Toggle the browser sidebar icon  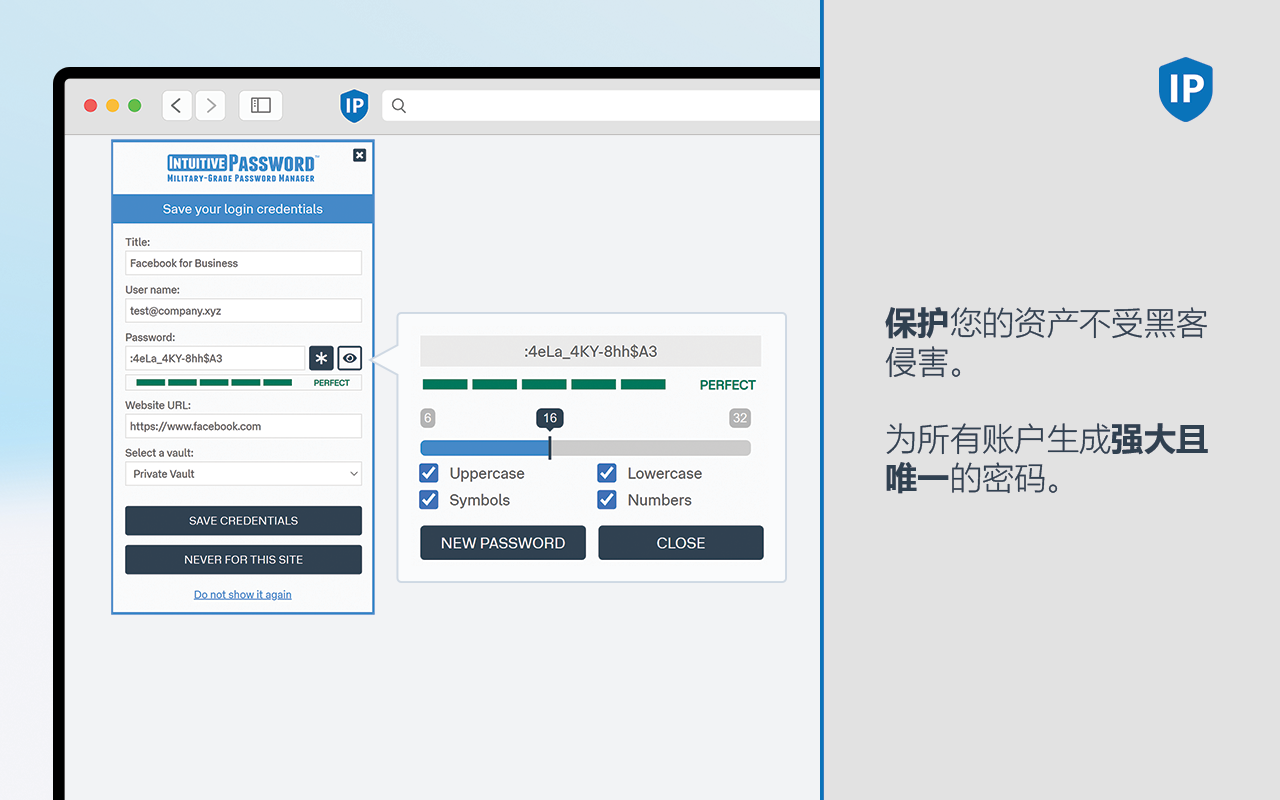click(x=260, y=105)
